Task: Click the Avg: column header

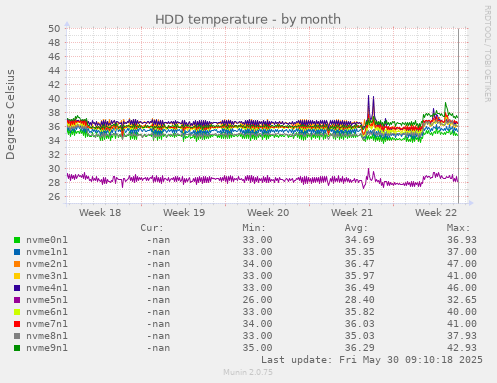Action: click(x=356, y=228)
